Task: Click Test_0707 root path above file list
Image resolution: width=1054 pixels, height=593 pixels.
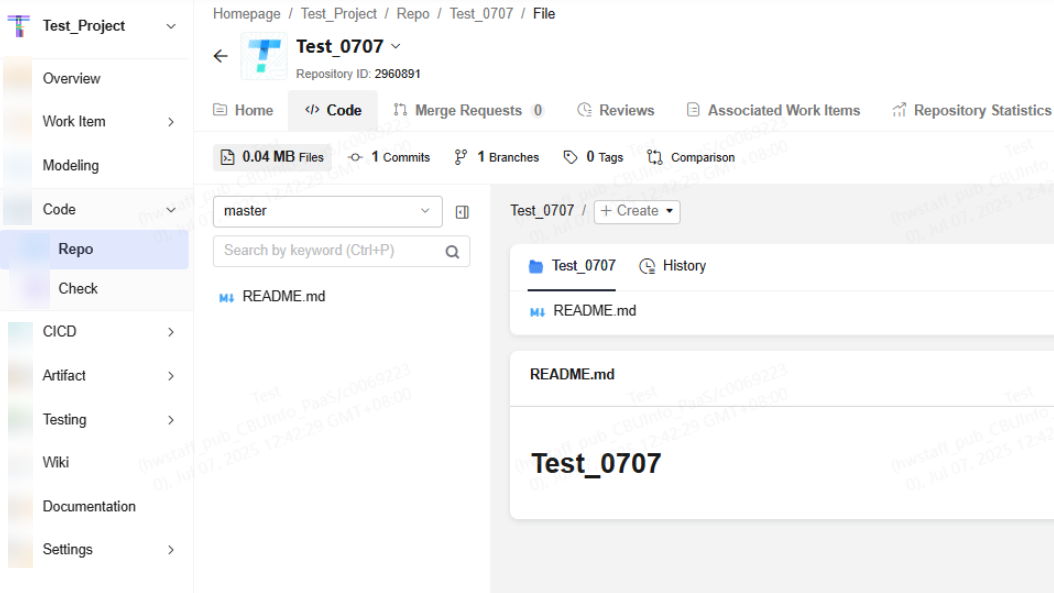Action: 542,211
